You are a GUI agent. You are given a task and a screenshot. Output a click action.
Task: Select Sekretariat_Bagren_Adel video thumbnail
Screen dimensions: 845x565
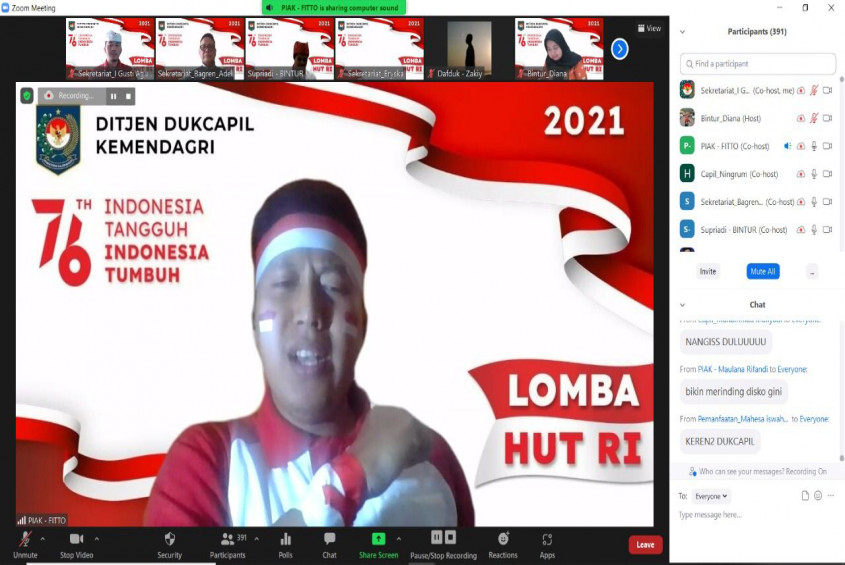tap(200, 49)
